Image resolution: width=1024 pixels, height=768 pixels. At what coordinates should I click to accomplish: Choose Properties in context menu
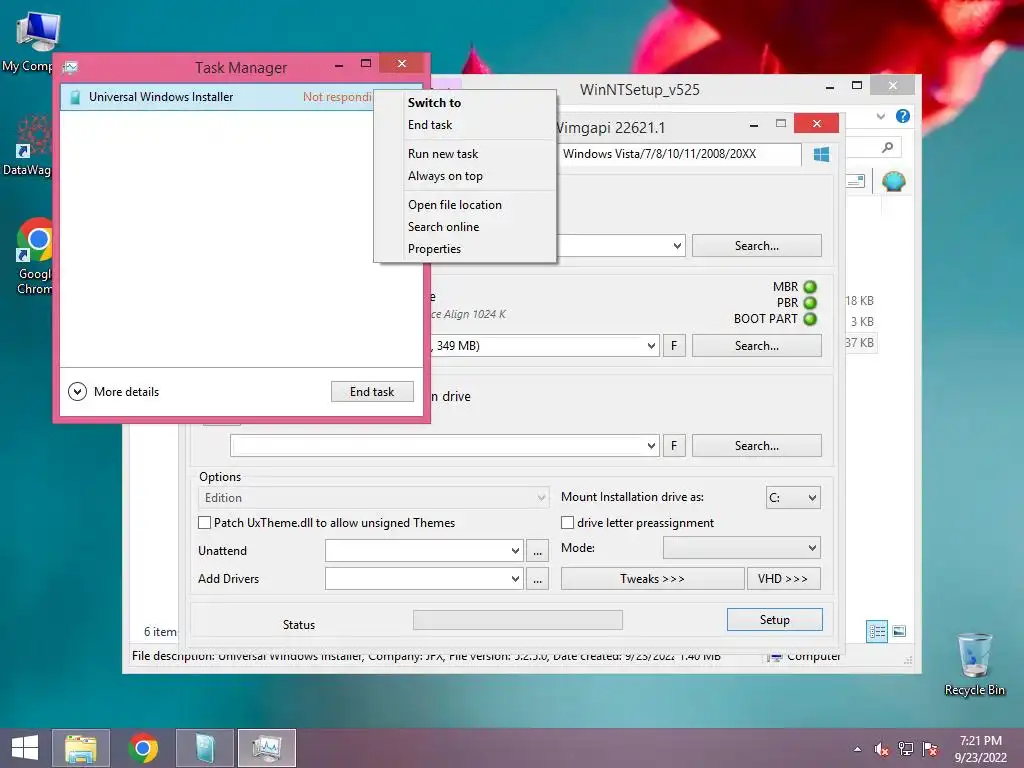(x=434, y=249)
